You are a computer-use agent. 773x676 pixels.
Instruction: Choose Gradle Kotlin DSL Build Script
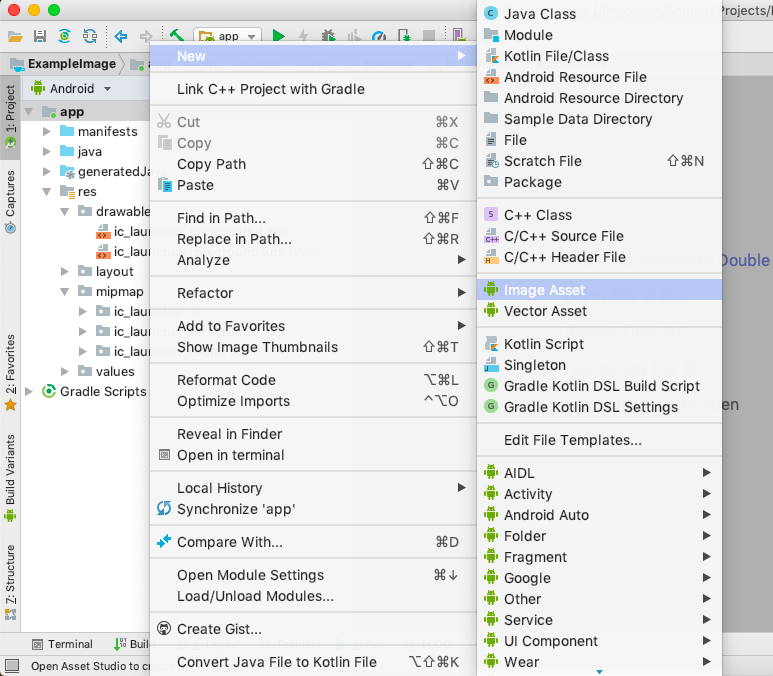pyautogui.click(x=599, y=386)
